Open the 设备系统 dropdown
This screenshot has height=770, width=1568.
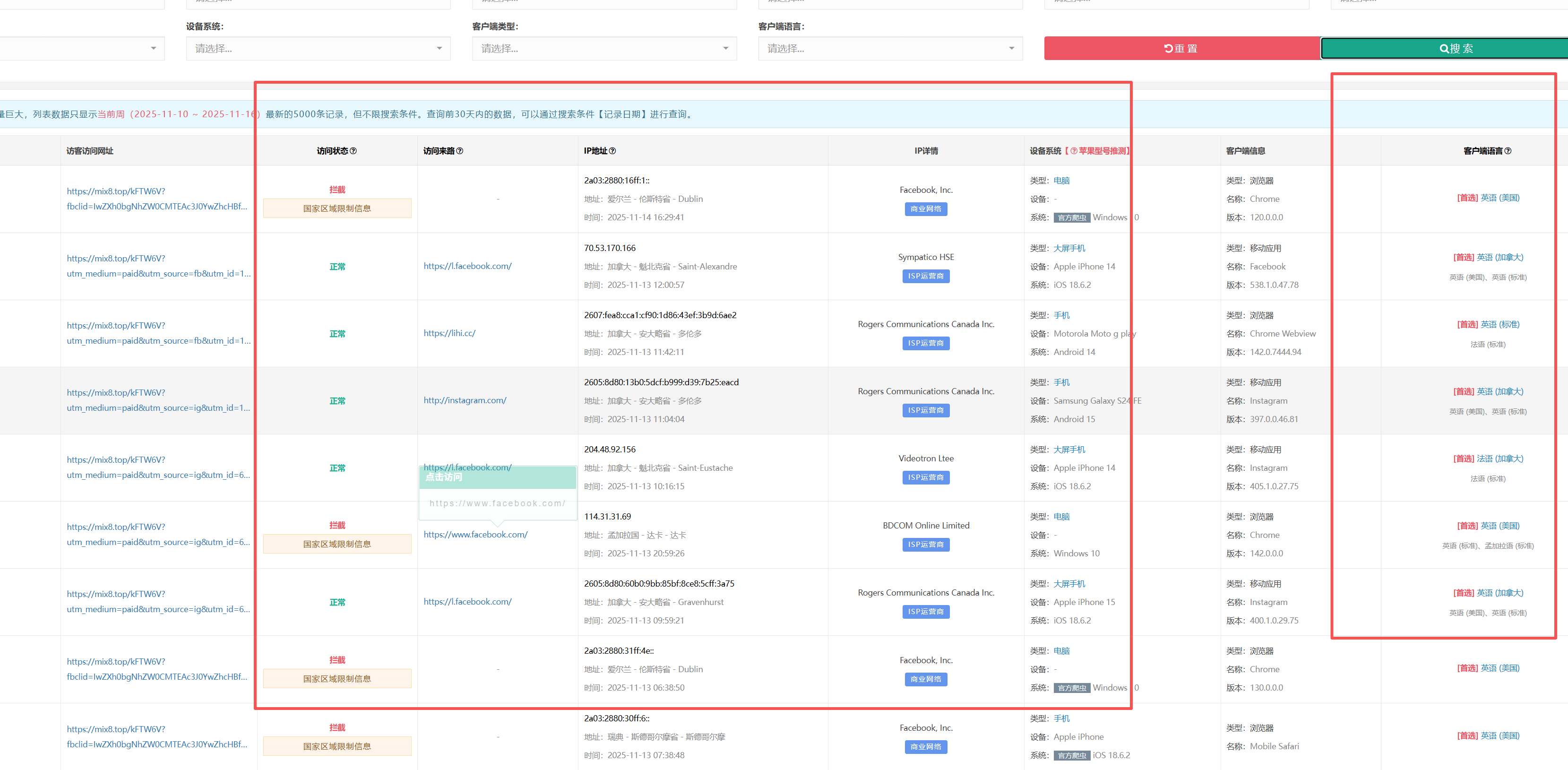pos(318,49)
